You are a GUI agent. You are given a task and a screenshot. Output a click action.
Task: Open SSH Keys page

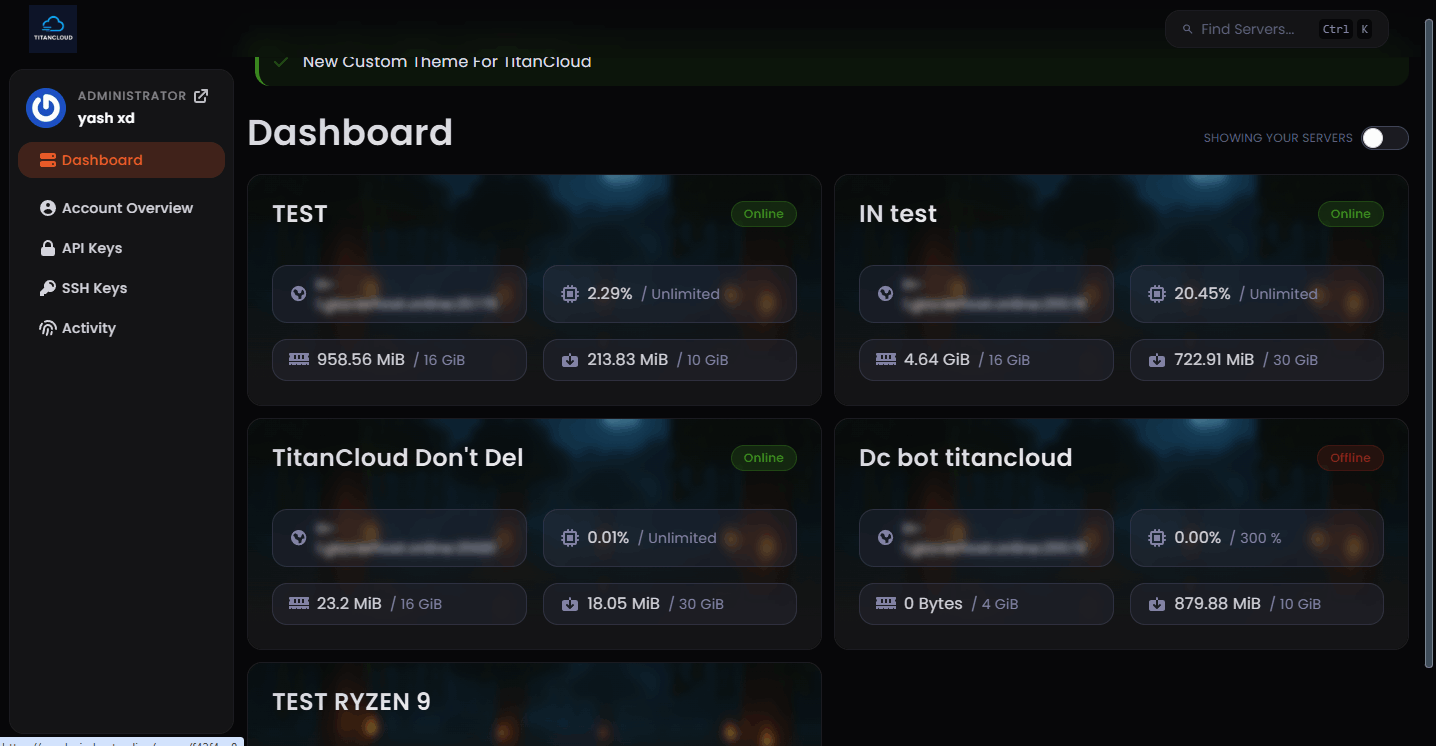tap(94, 288)
